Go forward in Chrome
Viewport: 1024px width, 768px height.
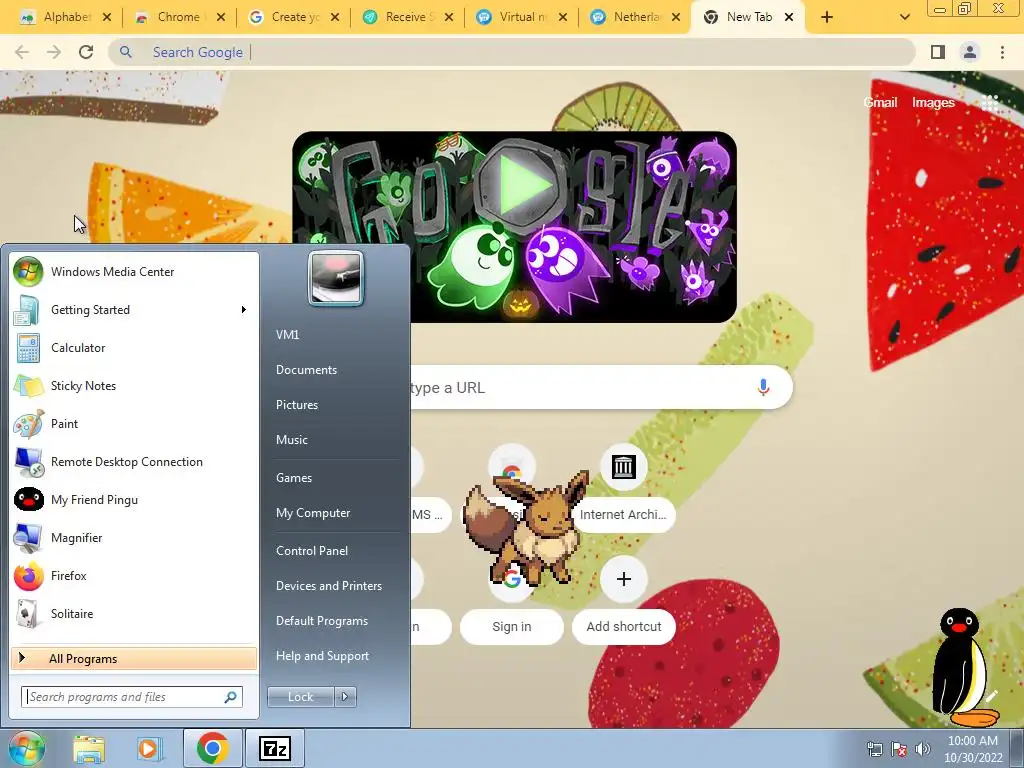pyautogui.click(x=54, y=52)
